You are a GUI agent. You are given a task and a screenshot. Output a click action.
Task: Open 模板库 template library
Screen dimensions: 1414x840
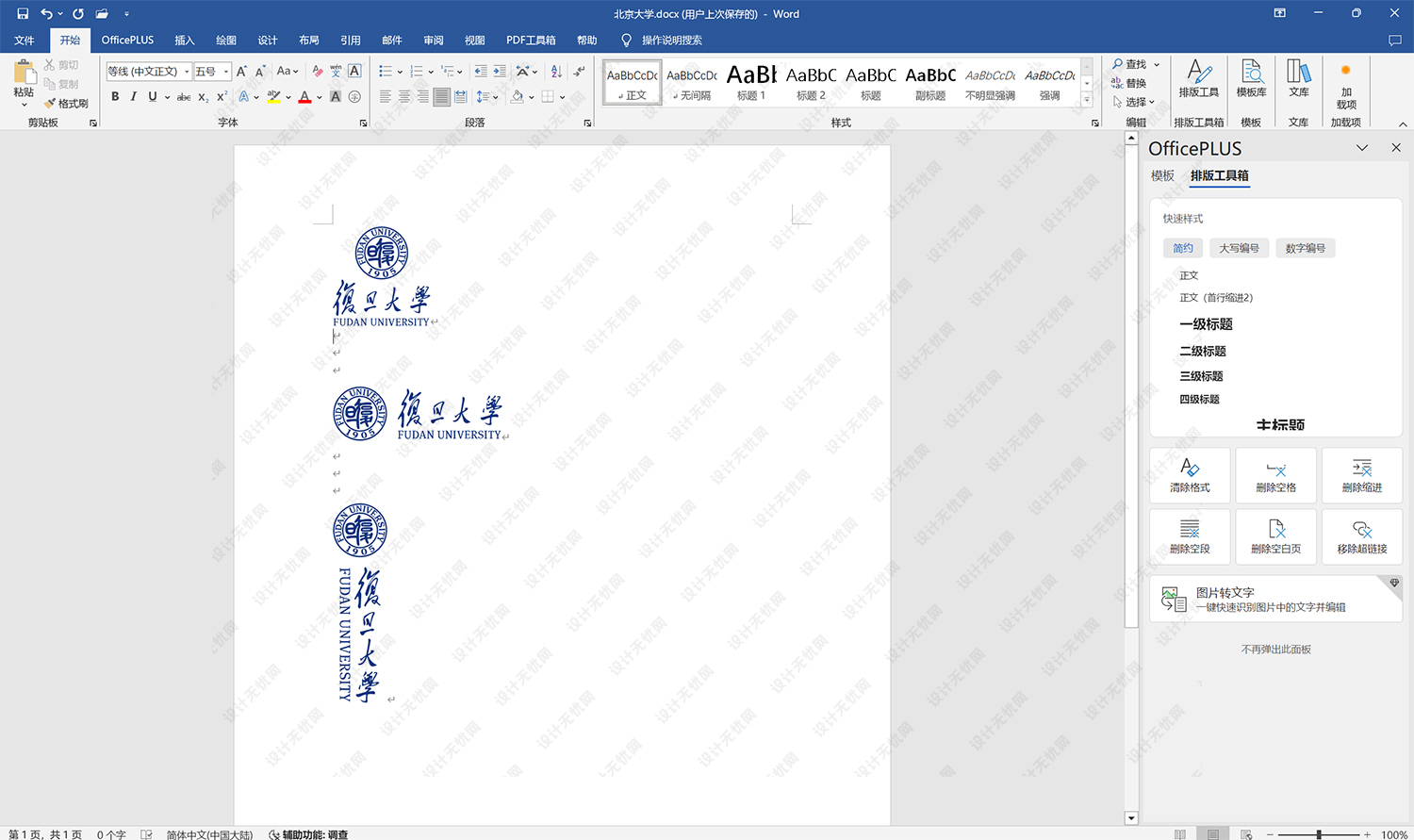pyautogui.click(x=1251, y=78)
